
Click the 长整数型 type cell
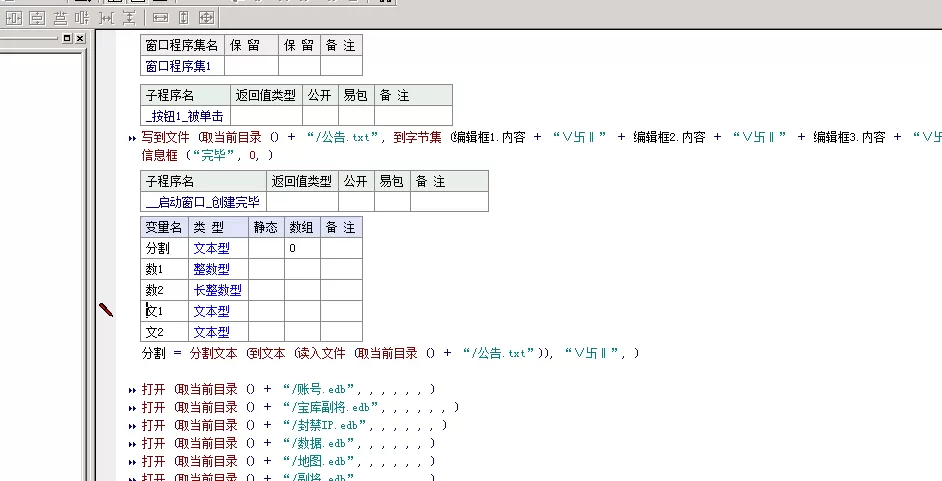[x=218, y=290]
